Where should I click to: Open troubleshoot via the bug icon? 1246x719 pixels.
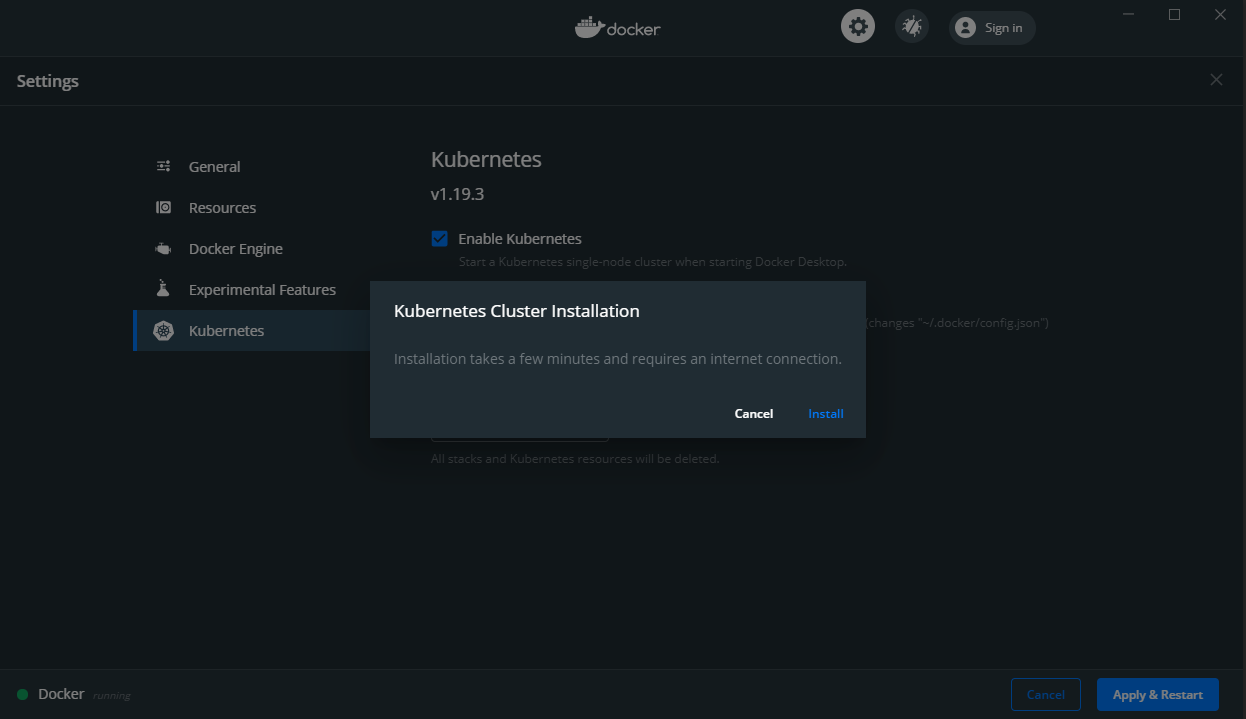click(x=911, y=27)
